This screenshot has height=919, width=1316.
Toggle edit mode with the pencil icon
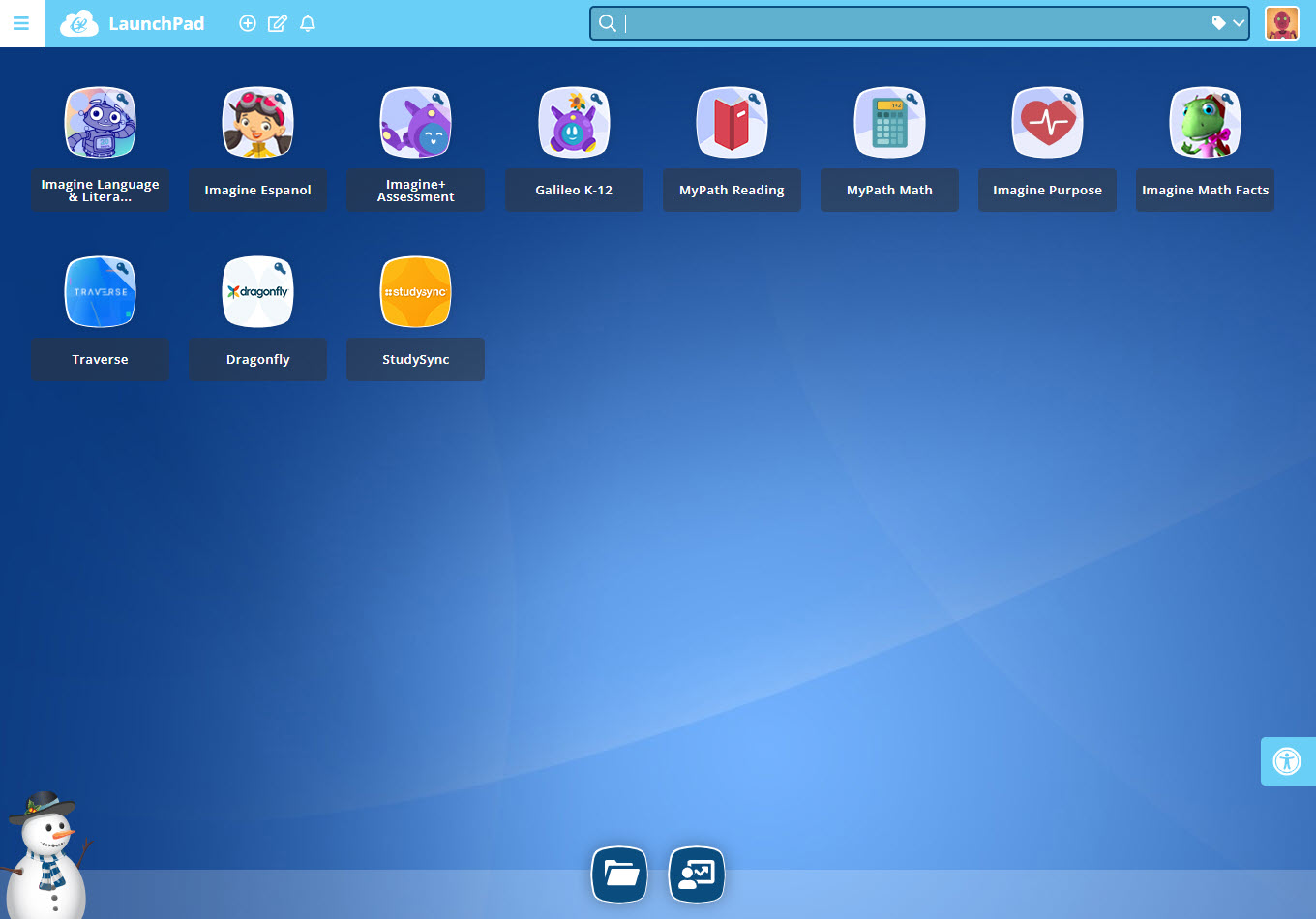point(278,22)
